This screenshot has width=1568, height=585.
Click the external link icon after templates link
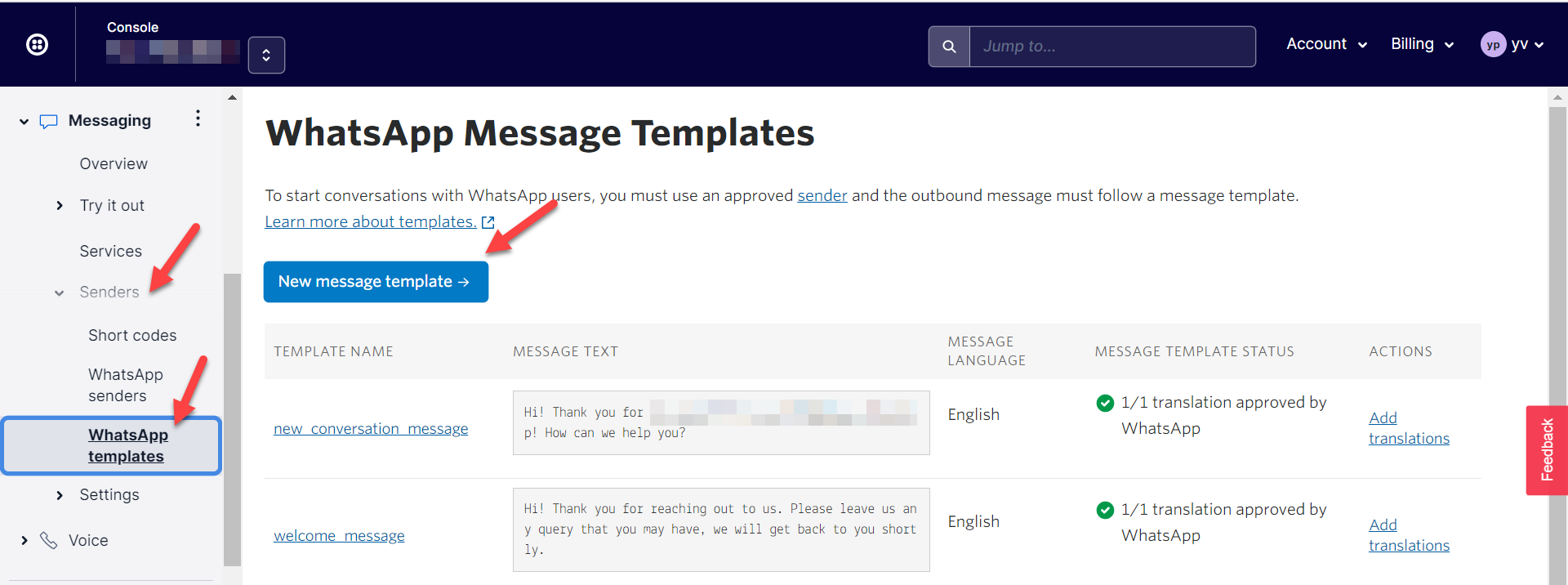[488, 222]
